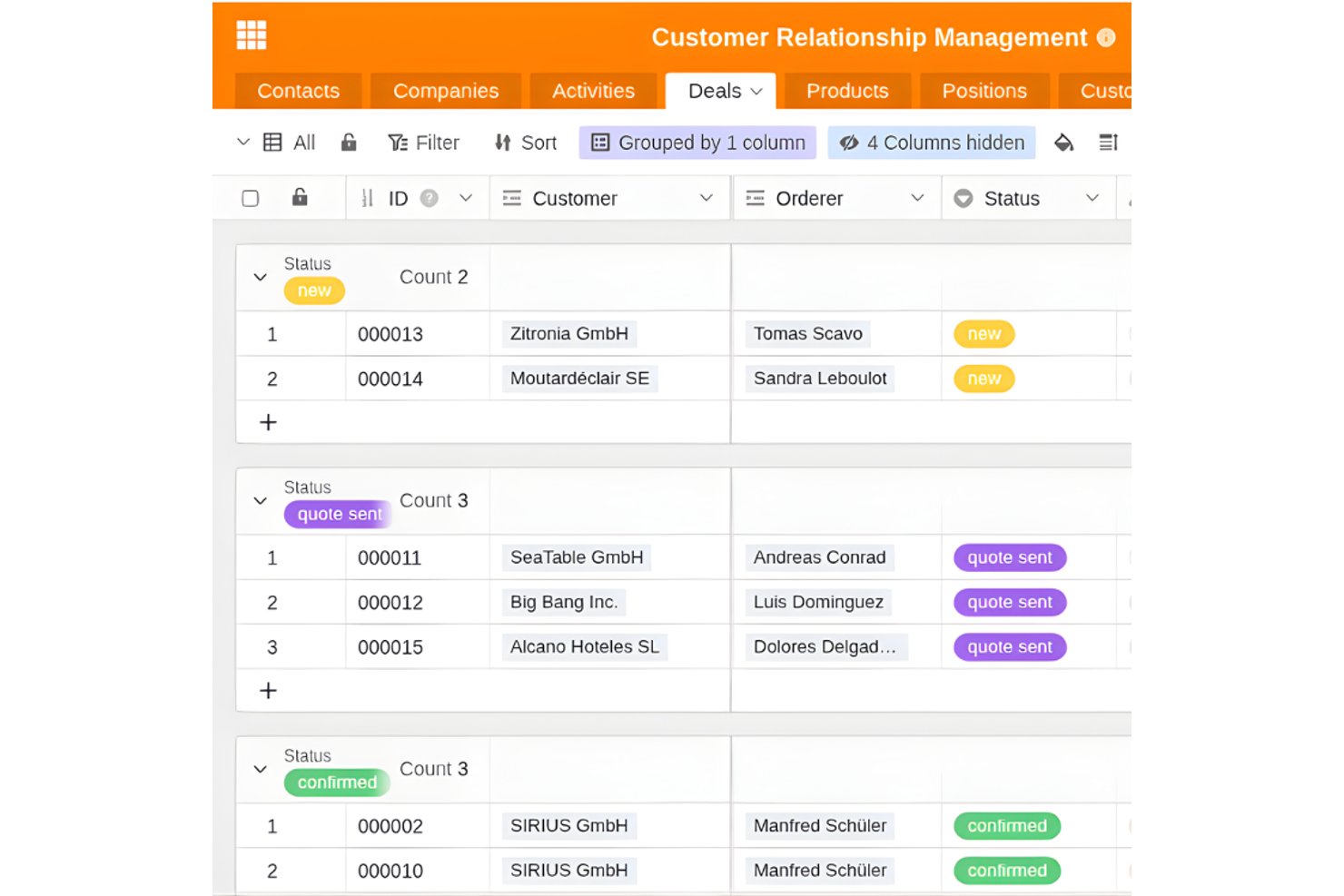Select the ID cell 000014
Viewport: 1344px width, 896px height.
pos(418,379)
